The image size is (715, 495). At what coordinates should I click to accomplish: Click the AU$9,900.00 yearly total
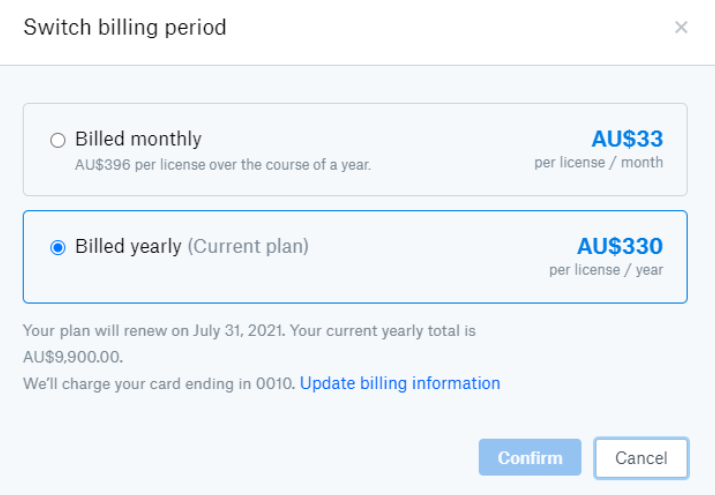point(73,356)
